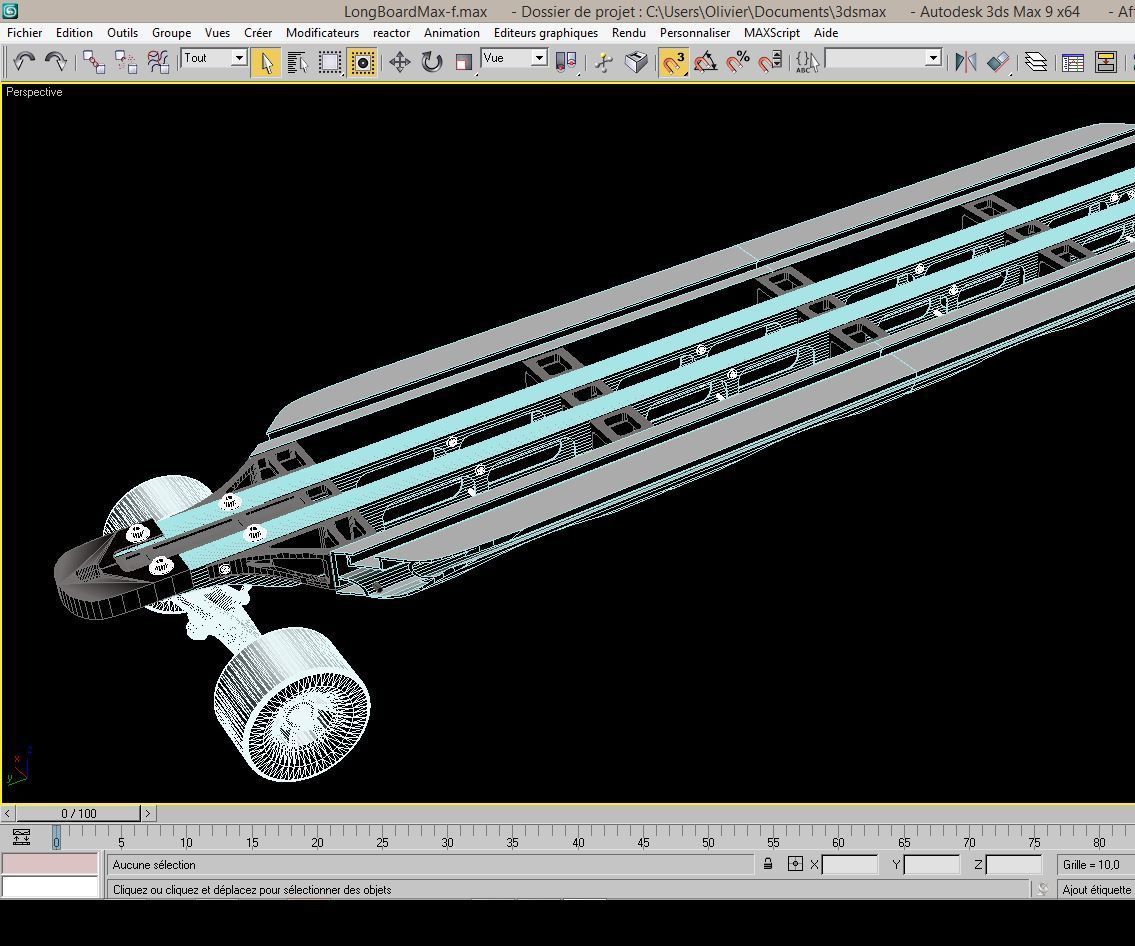Open the Rendu menu
The image size is (1135, 946).
tap(628, 33)
